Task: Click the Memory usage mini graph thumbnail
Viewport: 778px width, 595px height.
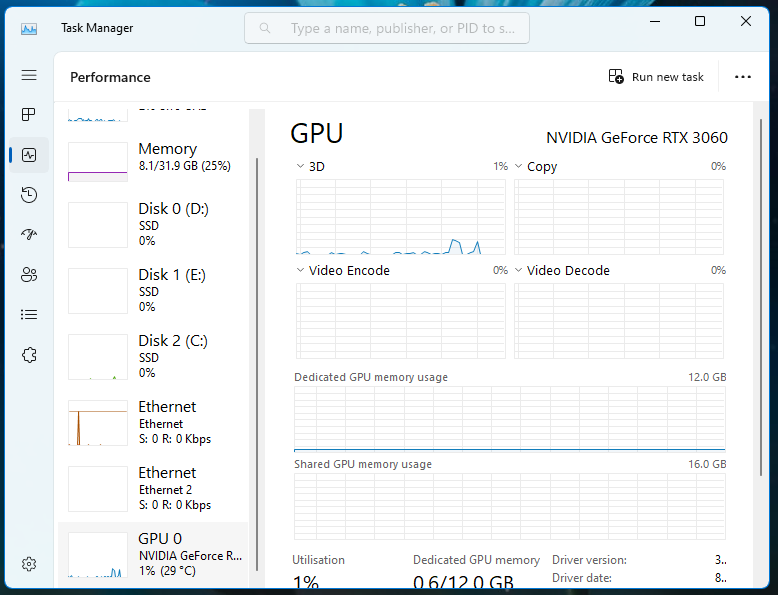Action: [x=98, y=162]
